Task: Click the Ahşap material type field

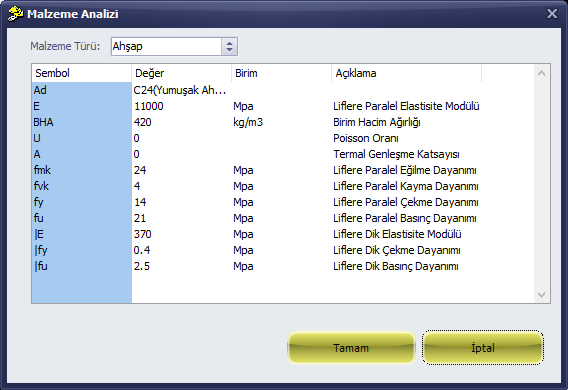Action: (166, 46)
